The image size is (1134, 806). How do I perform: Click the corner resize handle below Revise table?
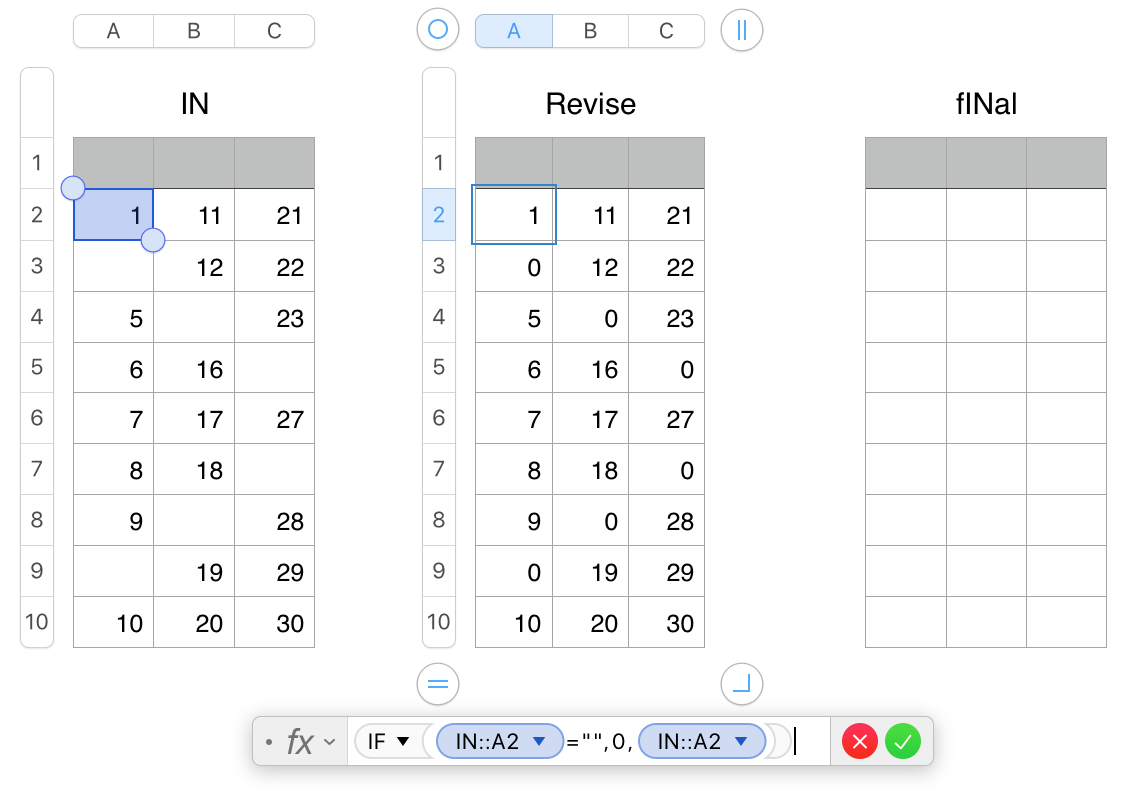pyautogui.click(x=741, y=684)
